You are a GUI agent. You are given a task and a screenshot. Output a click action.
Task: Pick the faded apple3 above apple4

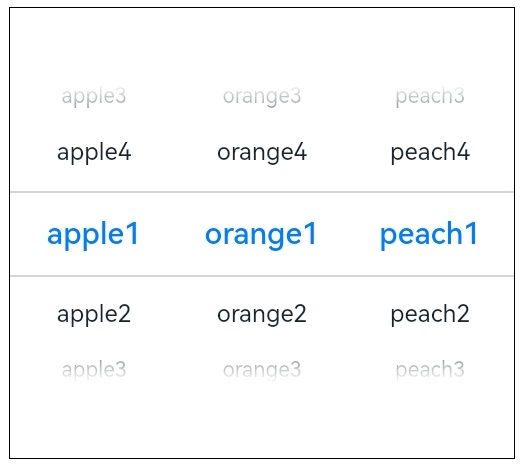[94, 96]
